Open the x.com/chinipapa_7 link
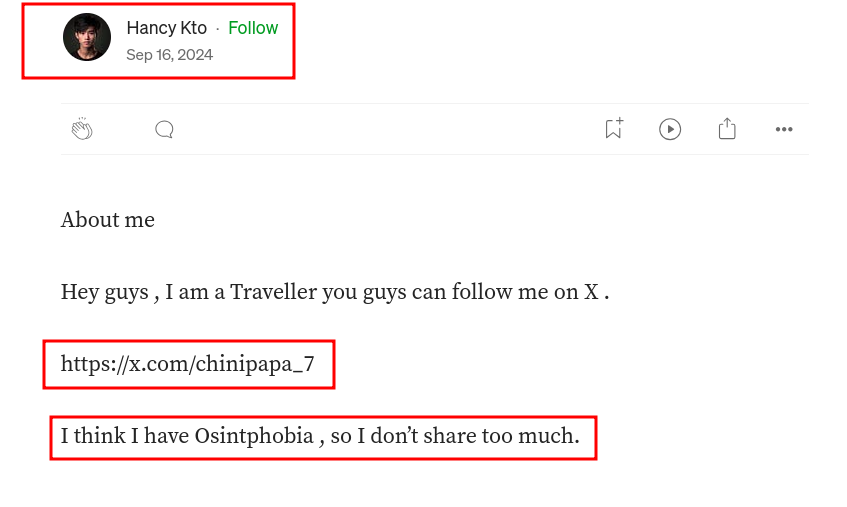The width and height of the screenshot is (847, 507). 187,364
